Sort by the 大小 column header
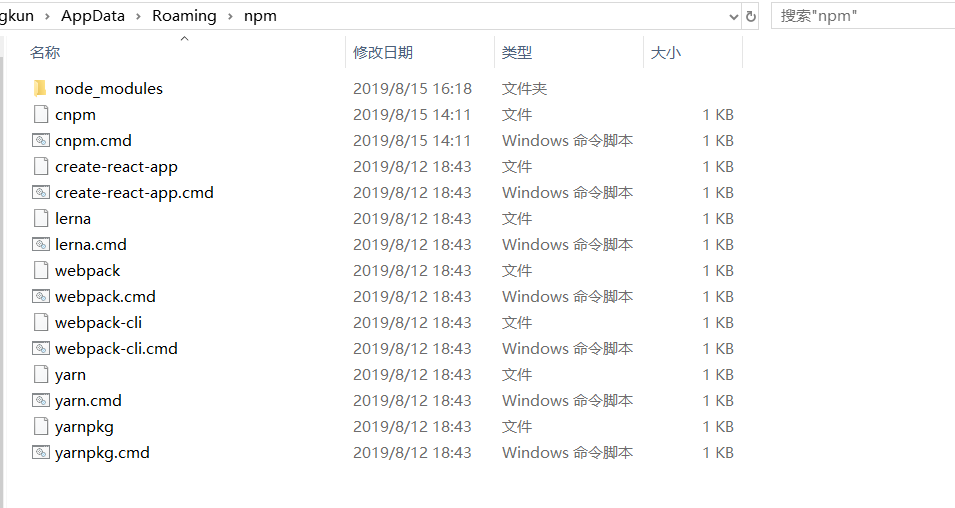The width and height of the screenshot is (955, 508). pyautogui.click(x=666, y=52)
